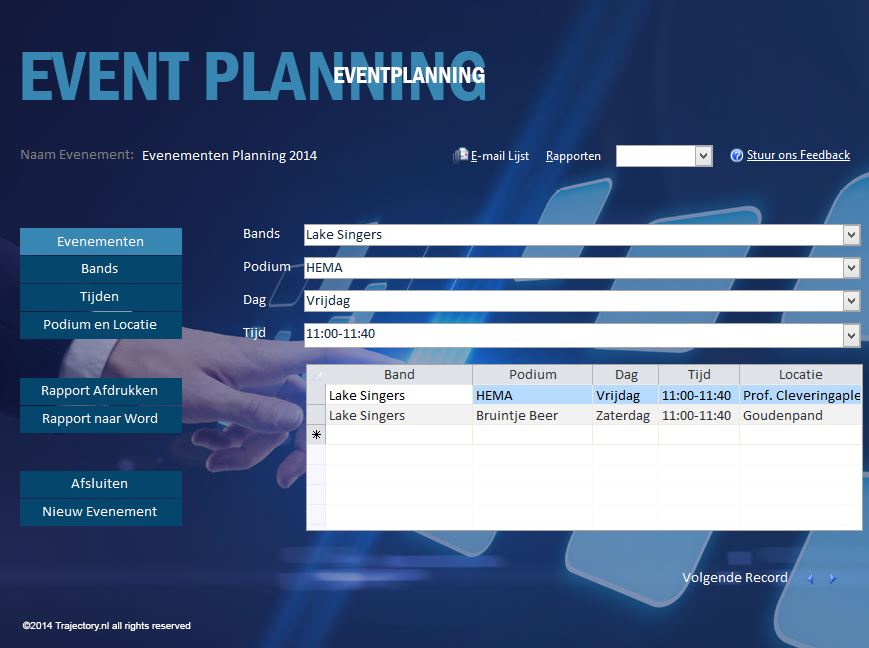
Task: Expand the Tijd combo box arrow
Action: click(x=851, y=335)
